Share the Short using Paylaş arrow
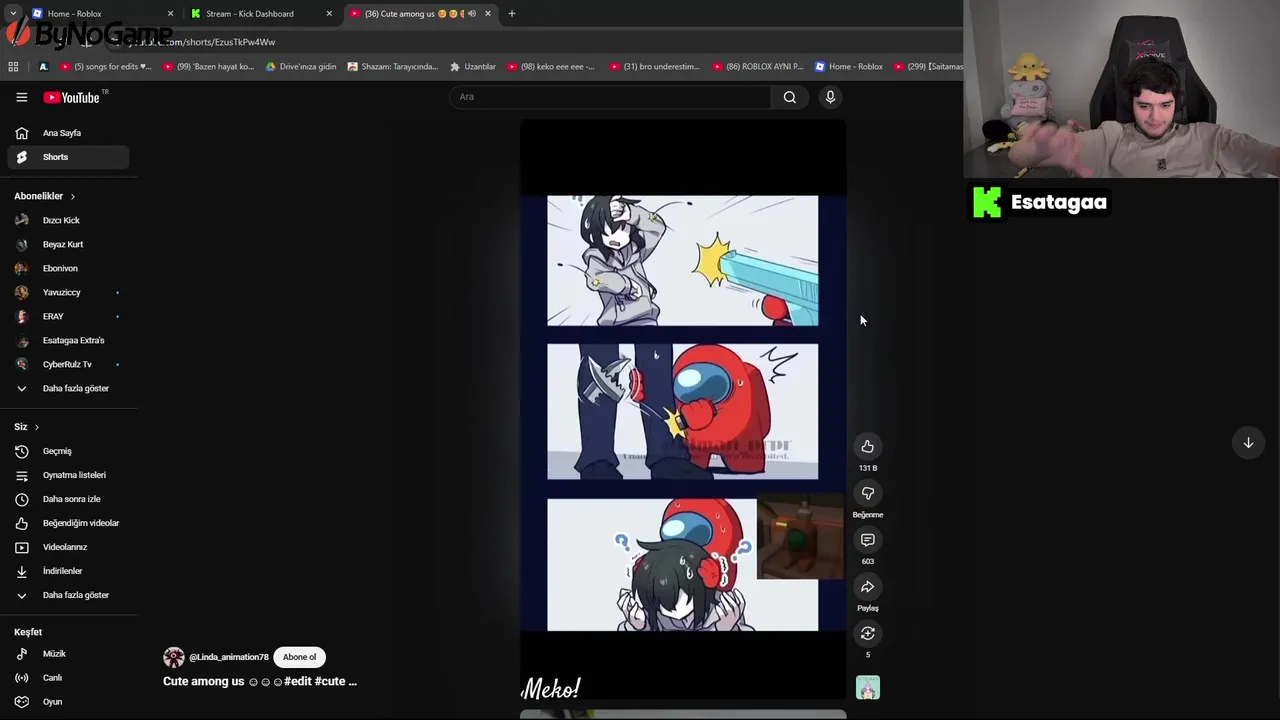This screenshot has width=1280, height=720. tap(868, 587)
